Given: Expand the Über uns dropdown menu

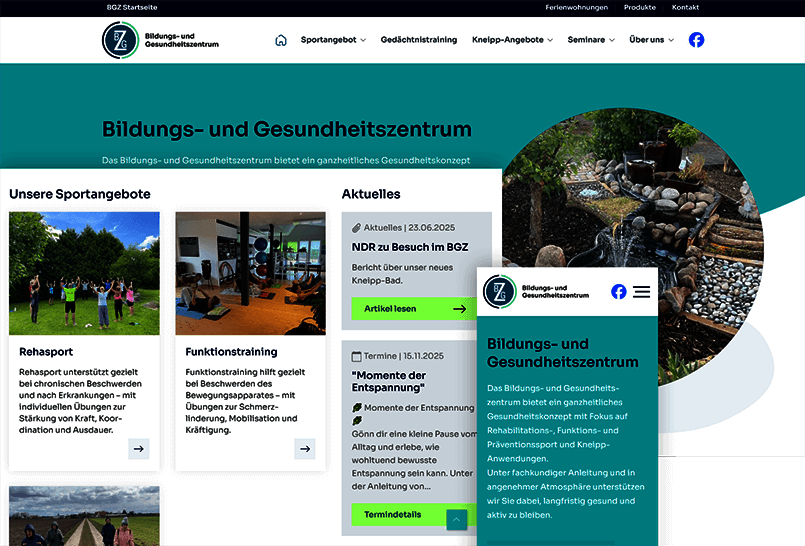Looking at the screenshot, I should [651, 40].
